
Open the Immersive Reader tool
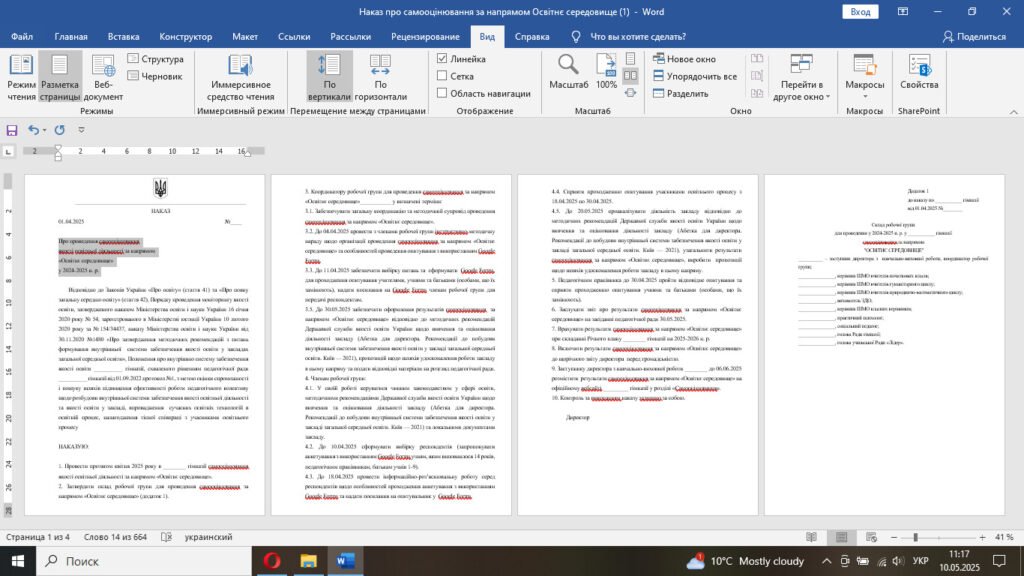[241, 77]
